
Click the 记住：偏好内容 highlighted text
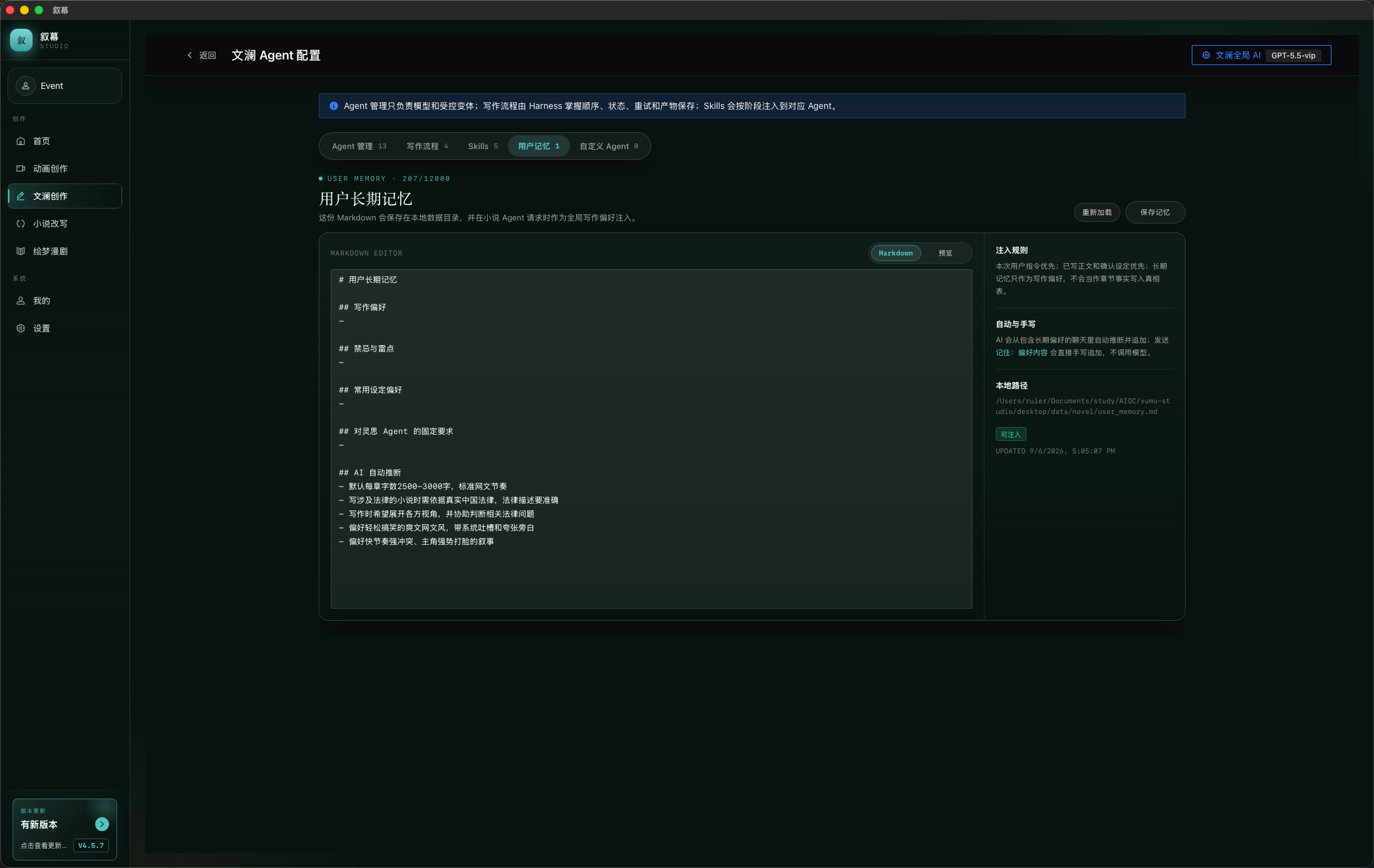[x=1021, y=353]
